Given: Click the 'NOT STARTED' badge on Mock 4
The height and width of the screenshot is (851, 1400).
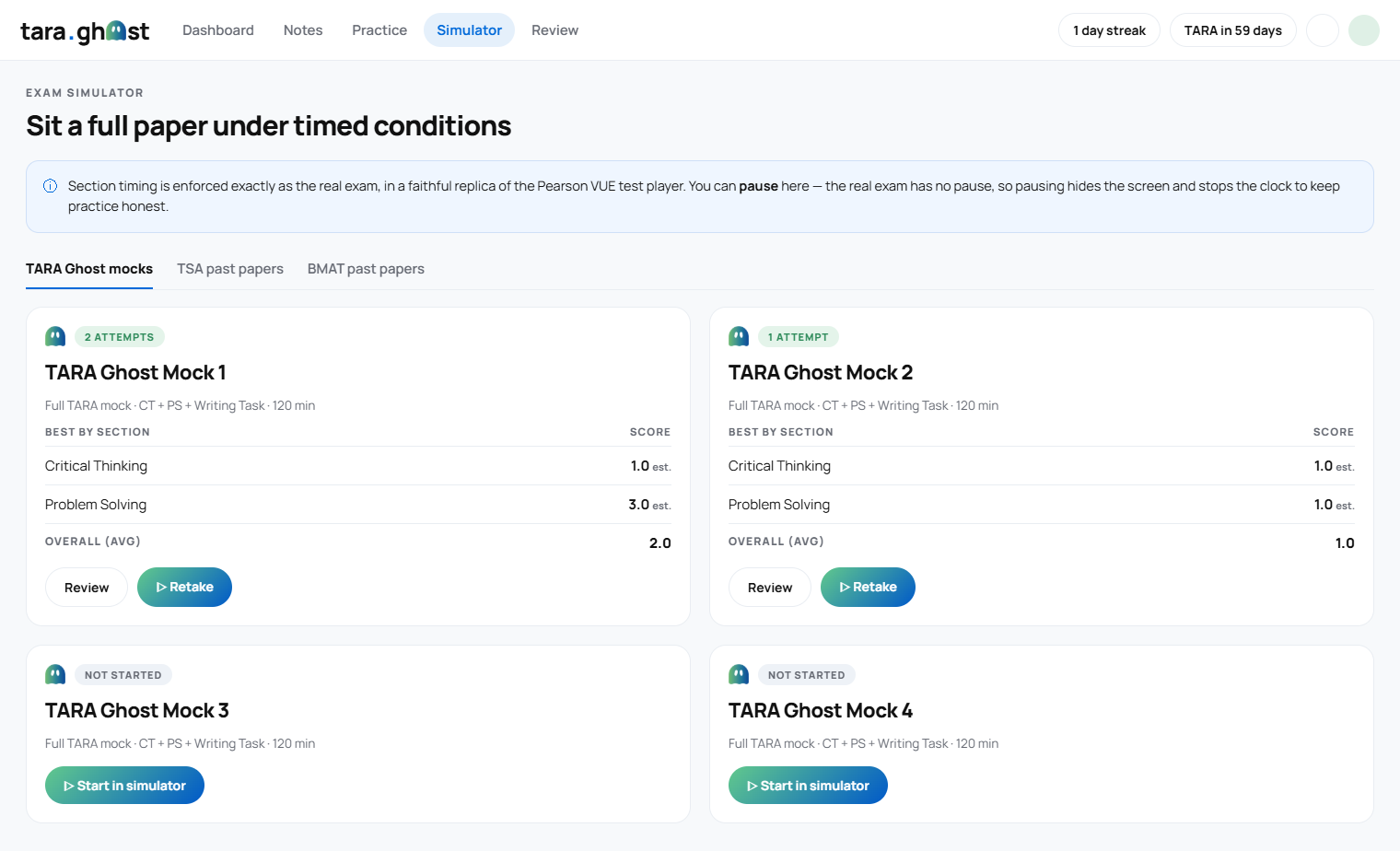Looking at the screenshot, I should (x=807, y=675).
